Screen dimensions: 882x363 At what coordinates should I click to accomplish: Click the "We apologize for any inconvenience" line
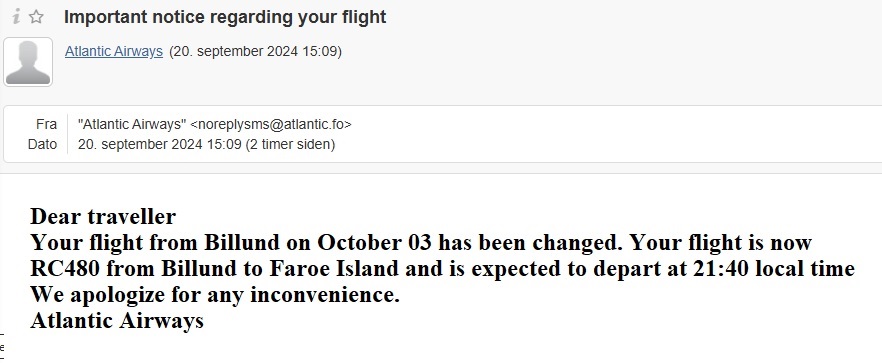point(215,295)
